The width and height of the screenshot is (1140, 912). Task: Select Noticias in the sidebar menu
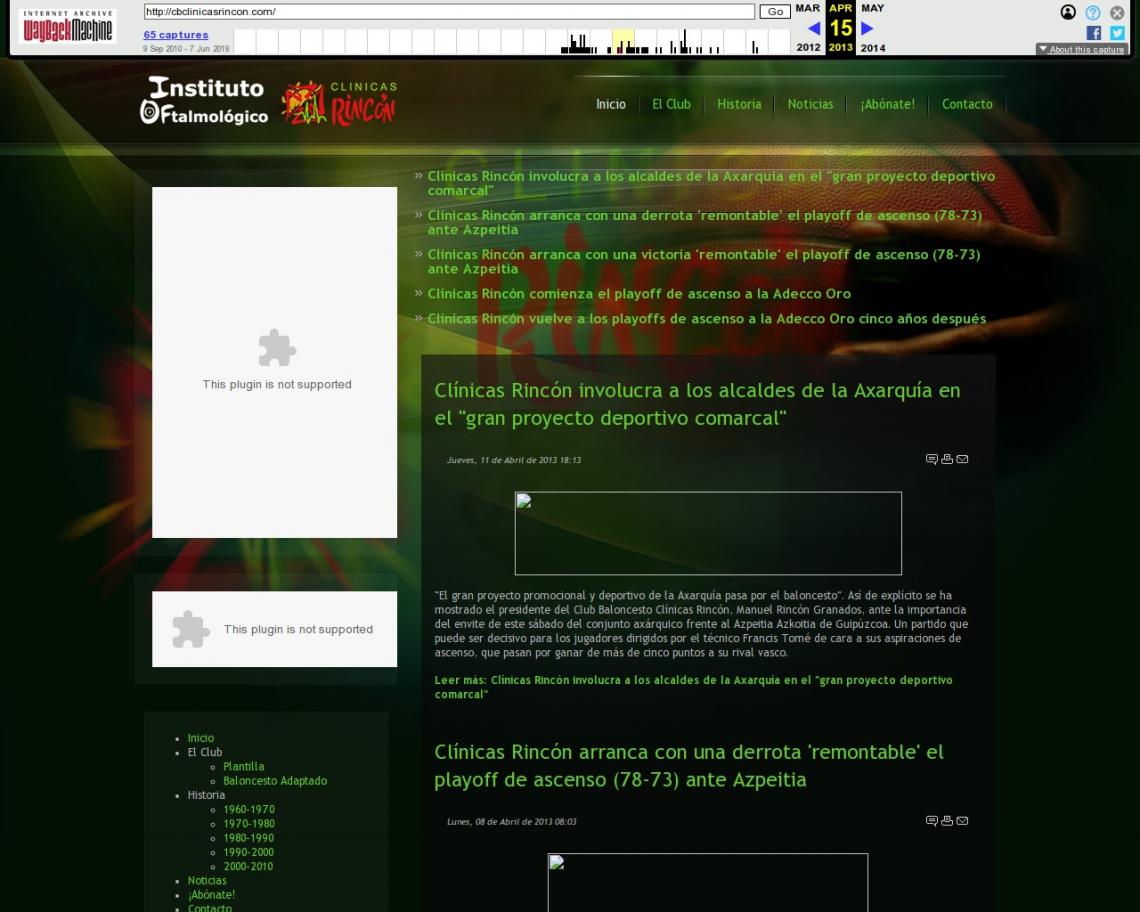click(x=207, y=881)
